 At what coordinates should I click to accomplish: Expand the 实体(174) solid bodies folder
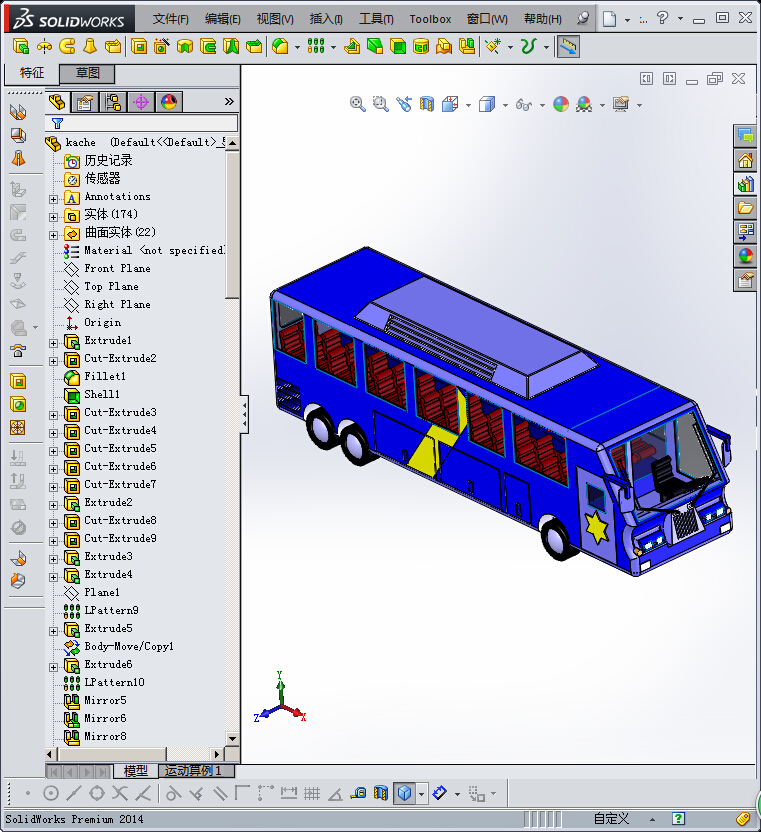(53, 217)
